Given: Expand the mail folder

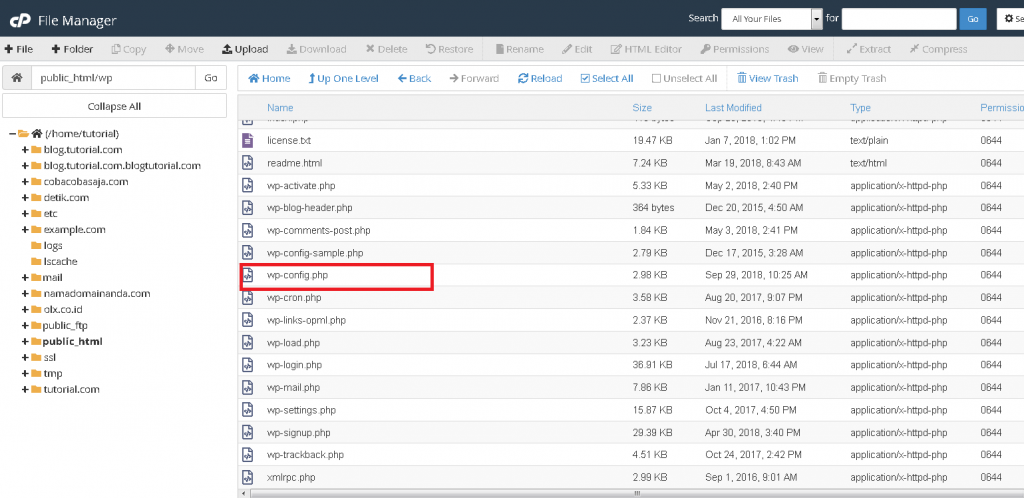Looking at the screenshot, I should (25, 277).
